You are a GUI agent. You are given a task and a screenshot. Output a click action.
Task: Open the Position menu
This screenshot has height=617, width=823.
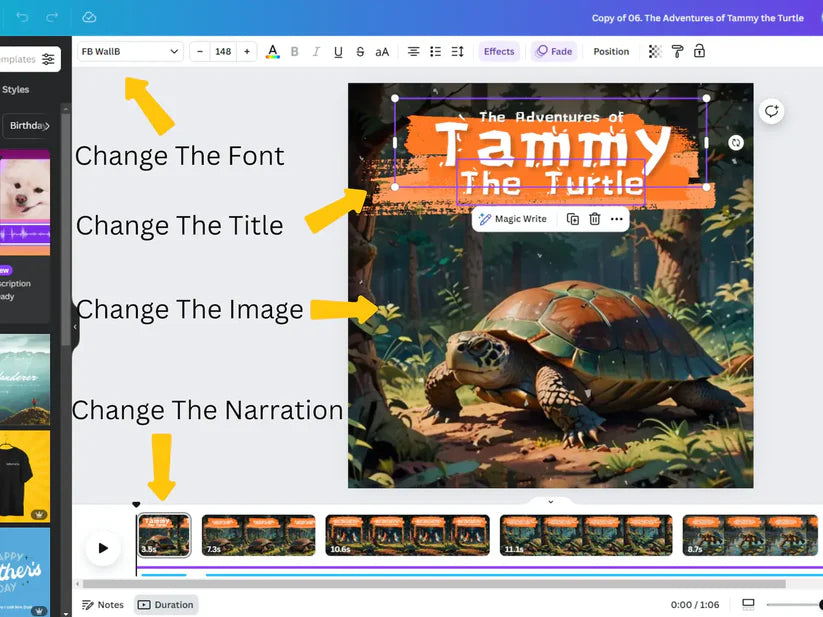pyautogui.click(x=611, y=52)
